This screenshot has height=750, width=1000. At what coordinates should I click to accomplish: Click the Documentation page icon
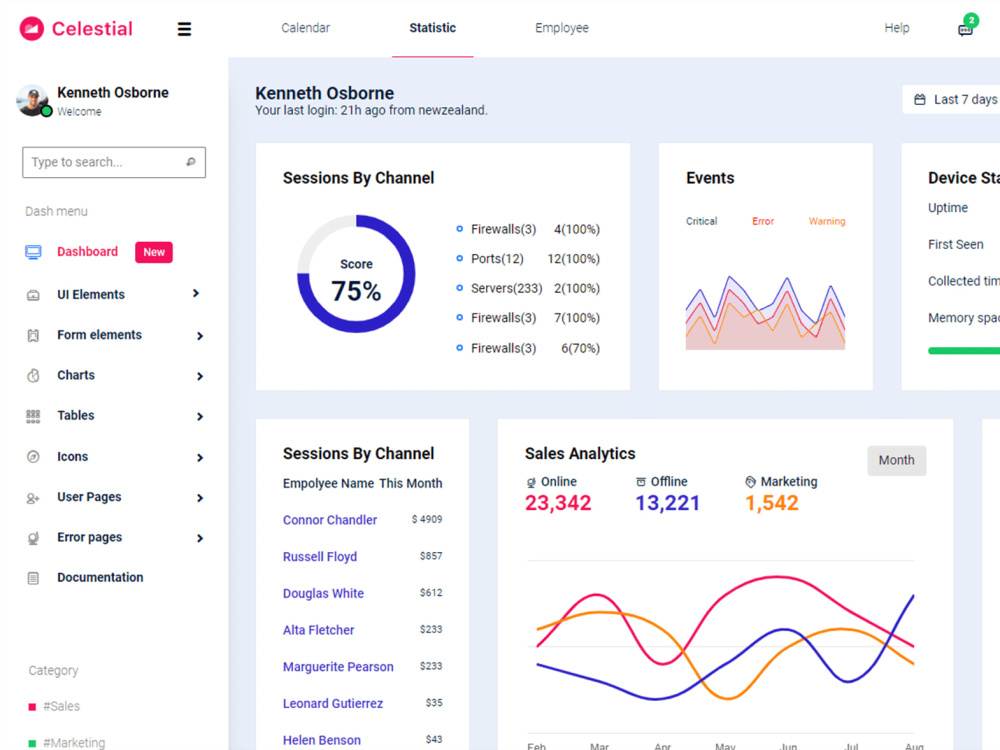click(x=33, y=578)
